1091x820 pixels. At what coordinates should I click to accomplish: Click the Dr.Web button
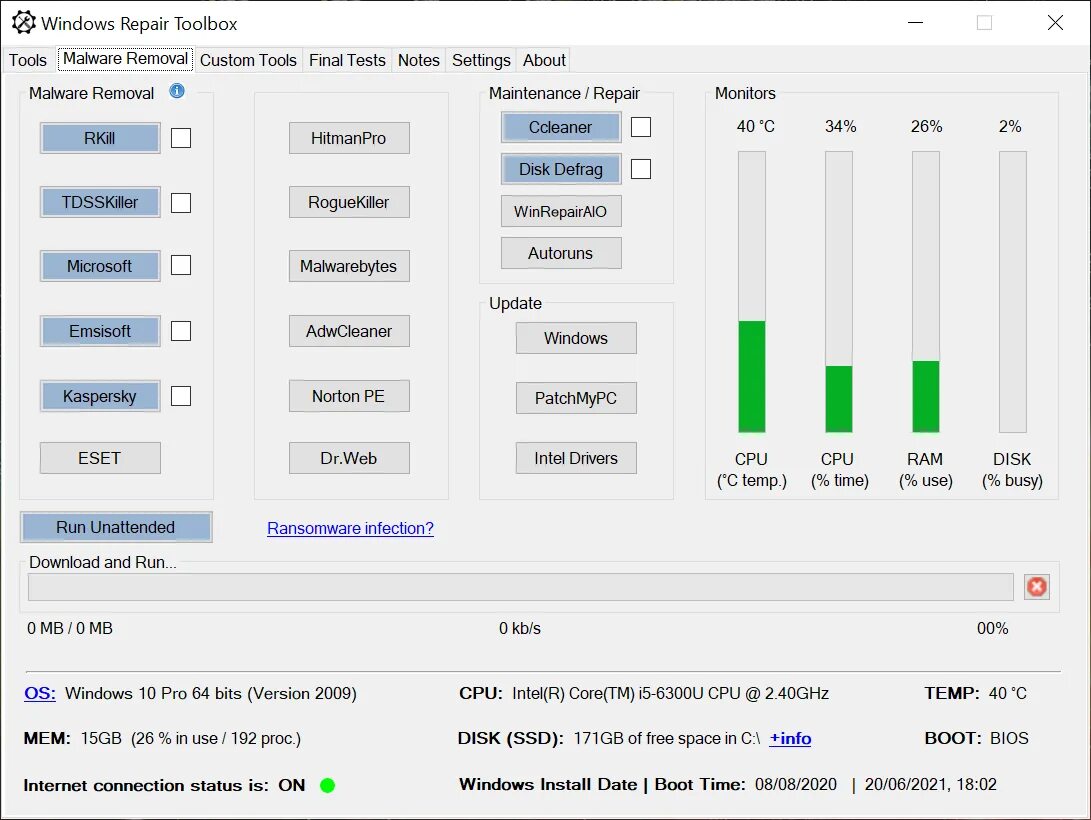pyautogui.click(x=349, y=458)
